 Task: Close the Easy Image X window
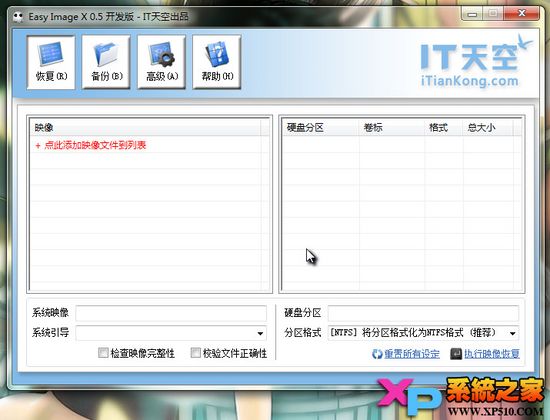[522, 14]
